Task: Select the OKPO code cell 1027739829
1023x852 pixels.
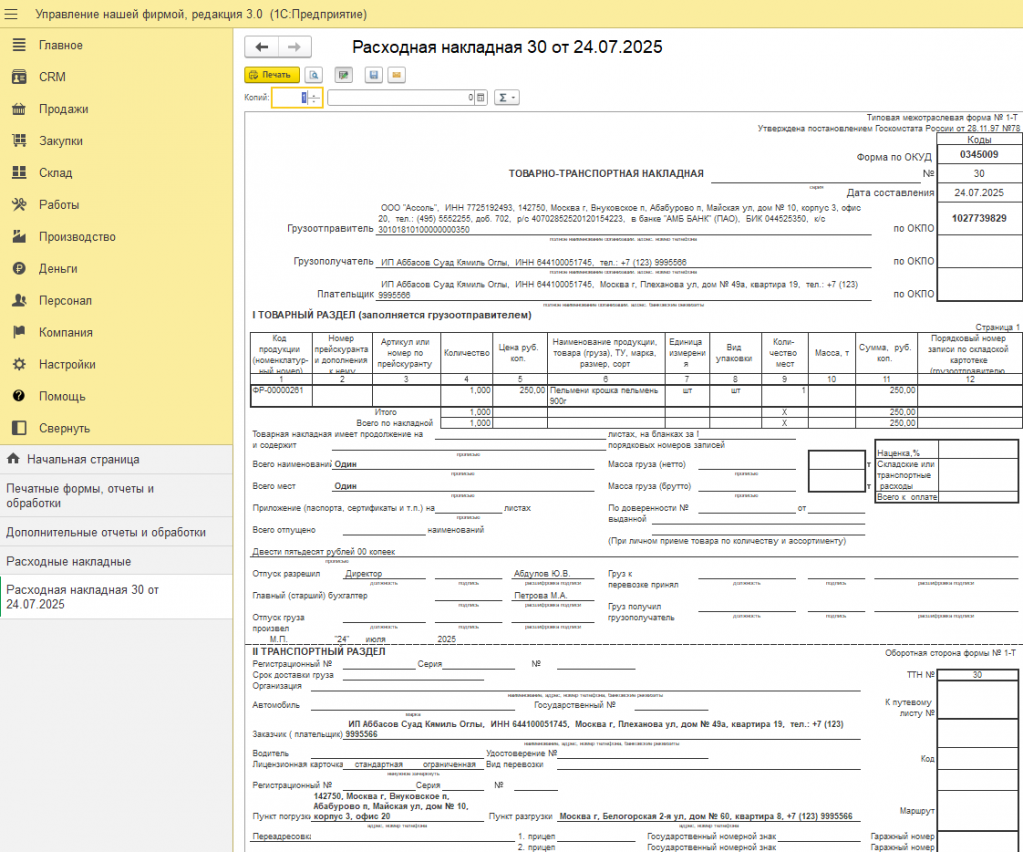Action: pos(979,218)
